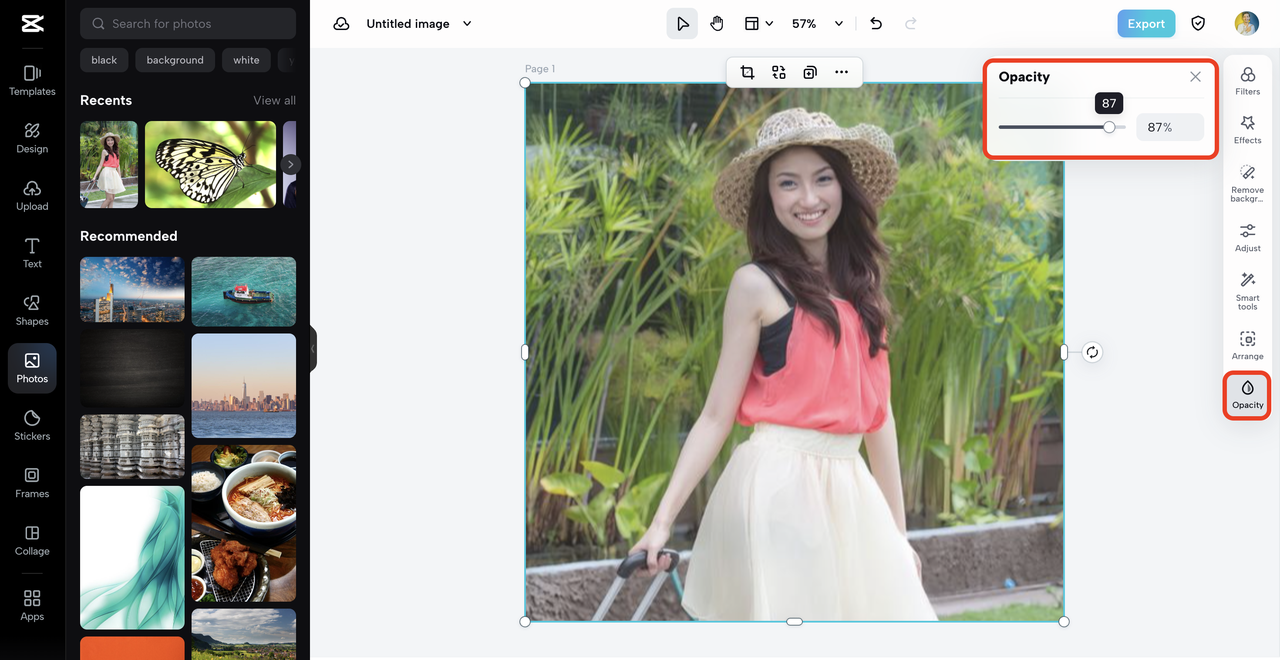Image resolution: width=1280 pixels, height=660 pixels.
Task: Open the Text panel
Action: [x=32, y=253]
